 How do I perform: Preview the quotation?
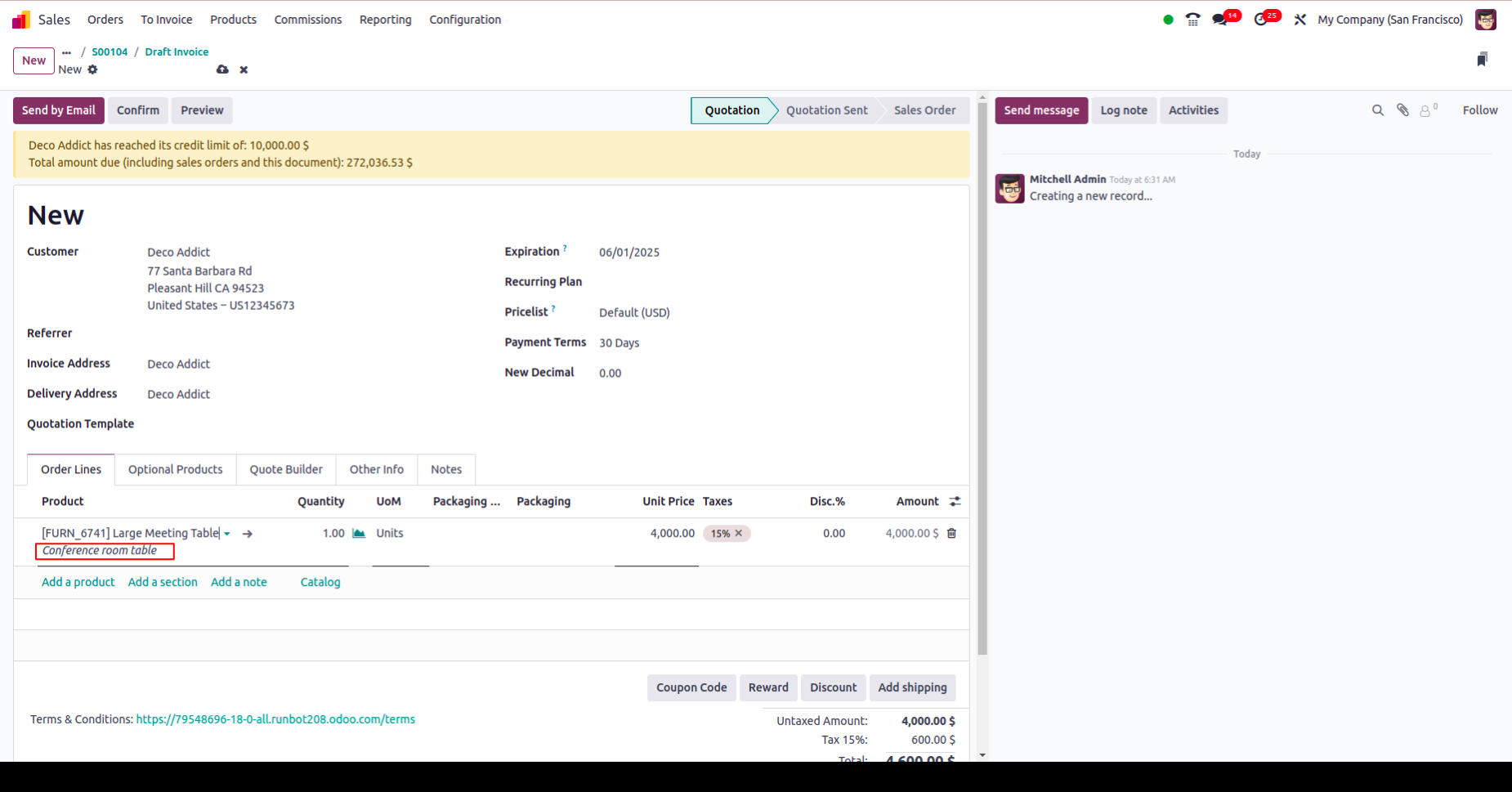pyautogui.click(x=202, y=110)
